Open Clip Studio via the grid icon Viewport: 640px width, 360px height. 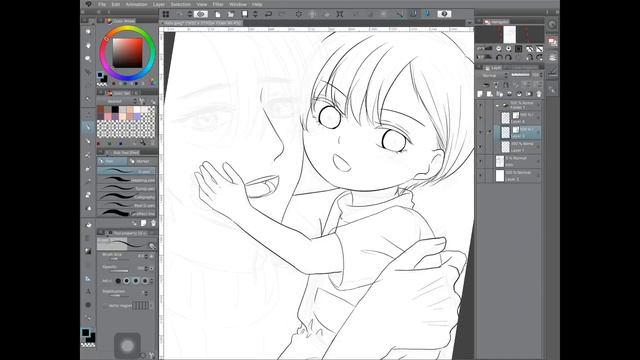[166, 14]
